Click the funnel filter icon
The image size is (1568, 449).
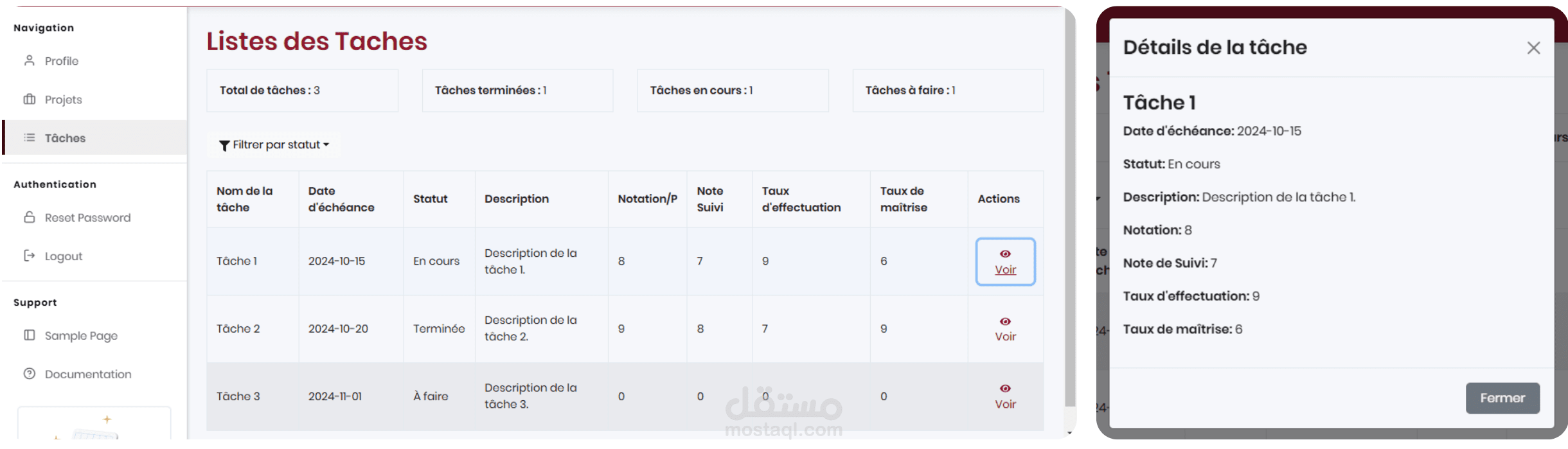coord(224,146)
